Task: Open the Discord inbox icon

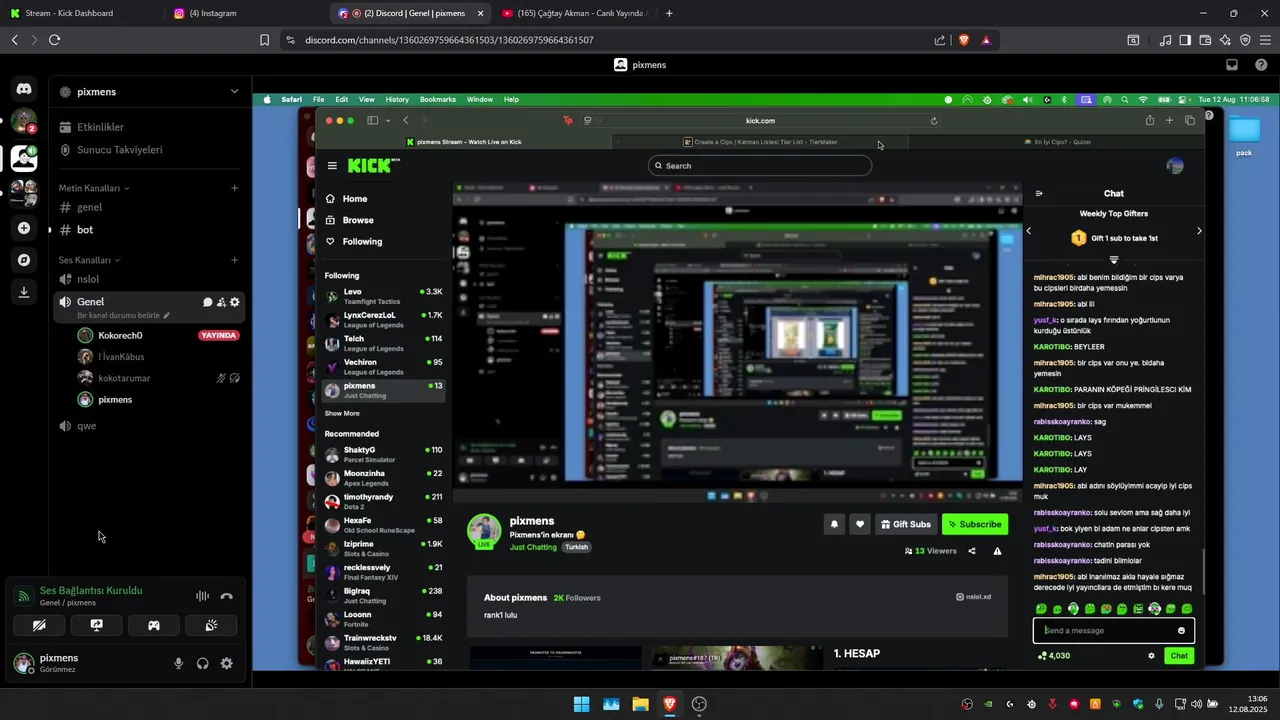Action: coord(1232,65)
